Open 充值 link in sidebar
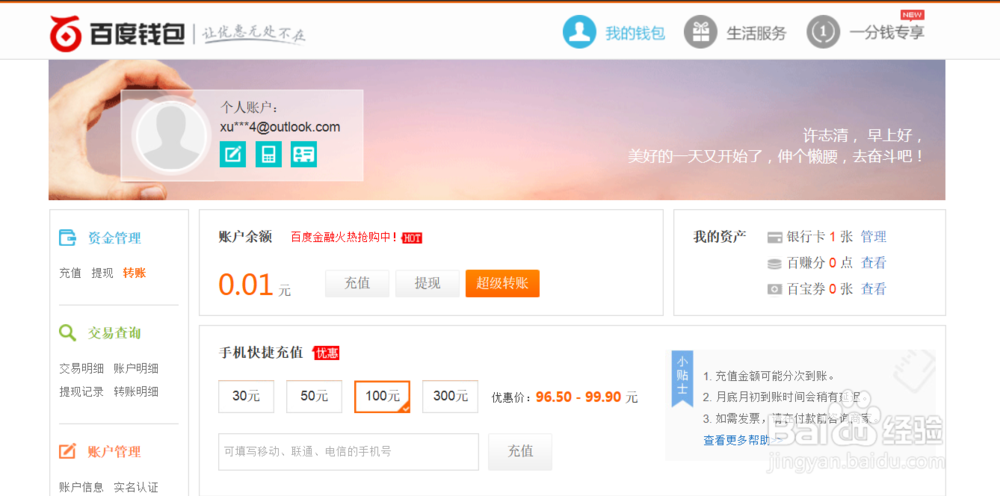Viewport: 1000px width, 496px height. point(70,273)
